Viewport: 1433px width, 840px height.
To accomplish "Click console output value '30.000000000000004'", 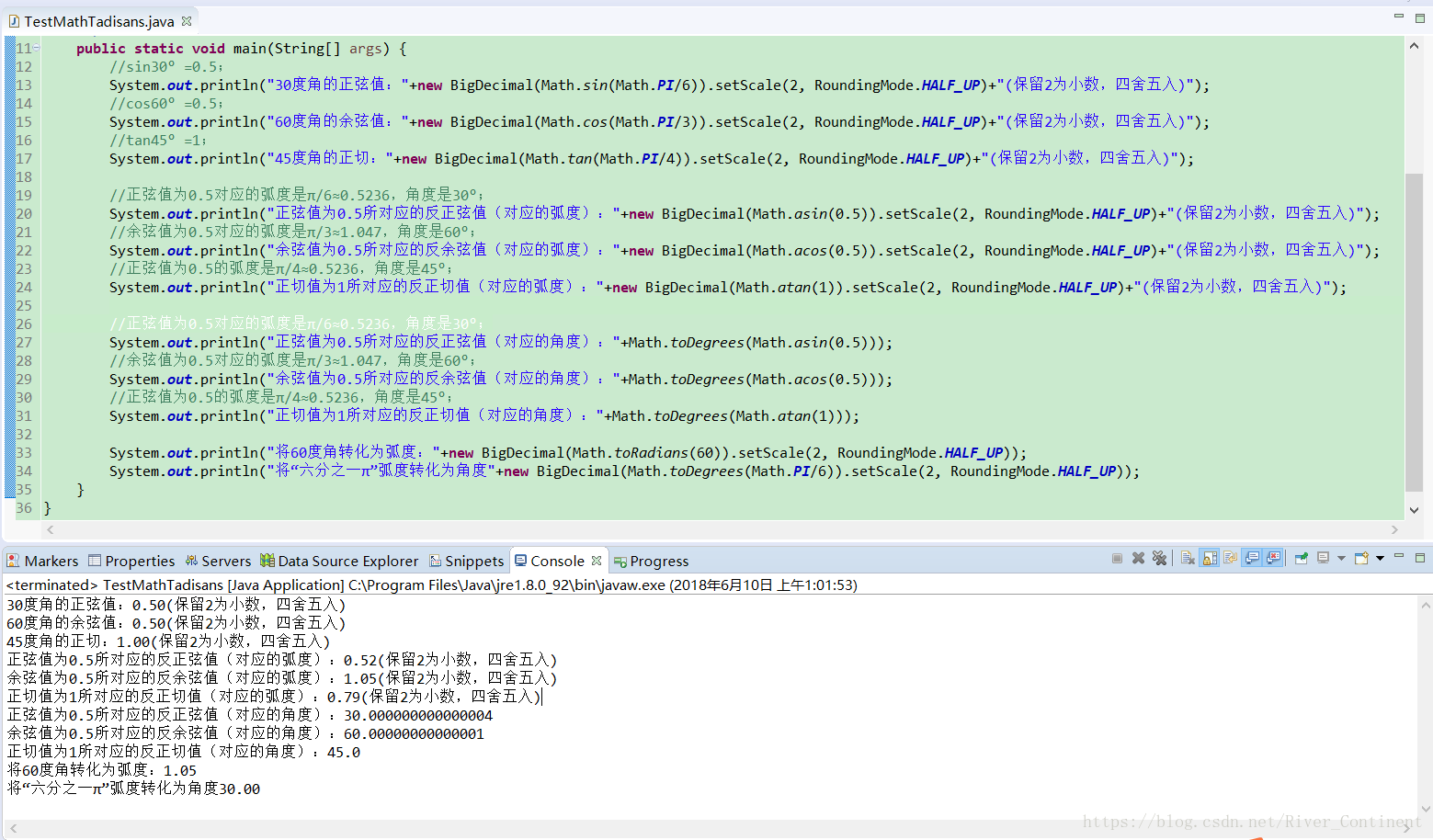I will 418,715.
